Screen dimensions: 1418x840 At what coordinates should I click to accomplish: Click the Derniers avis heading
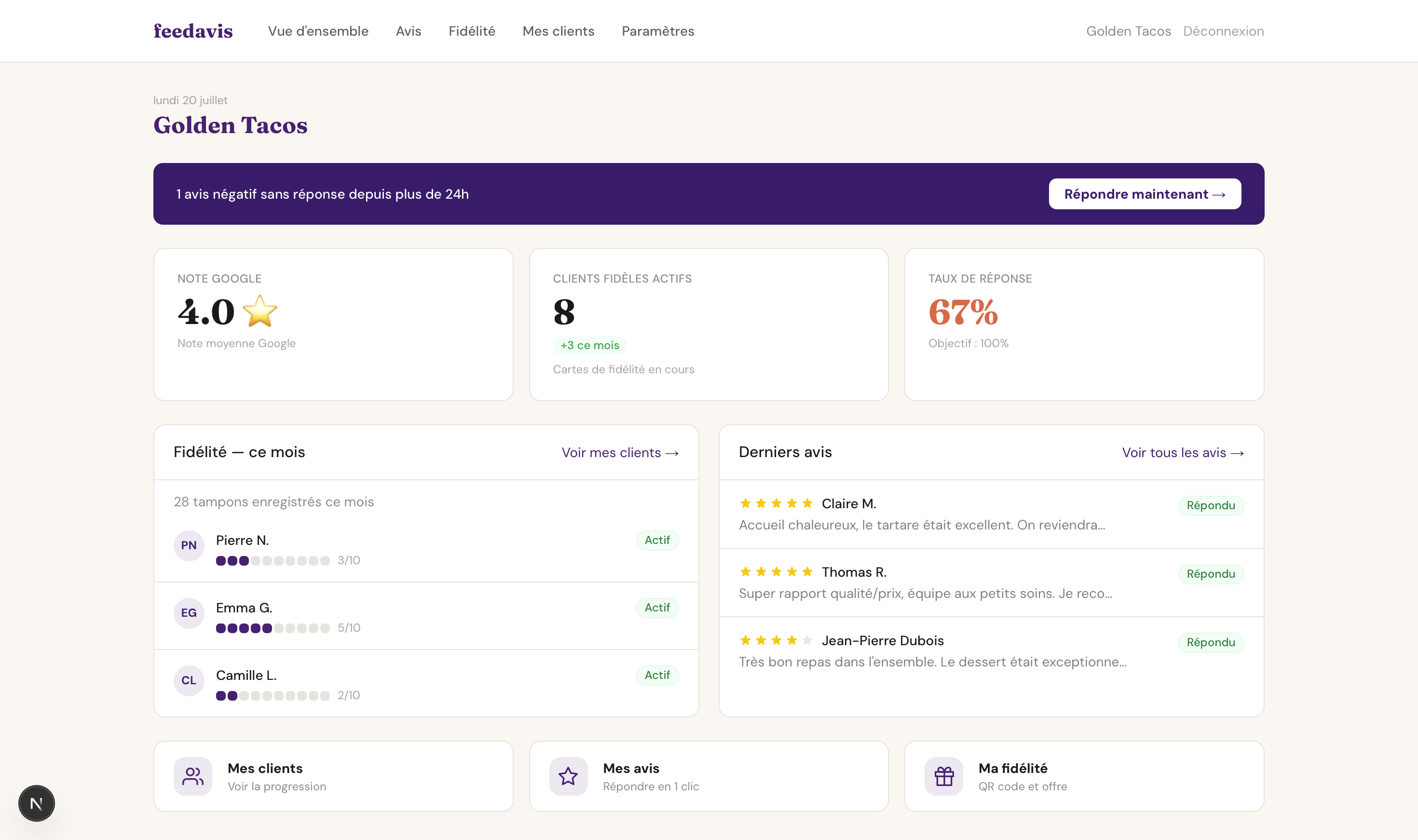785,452
